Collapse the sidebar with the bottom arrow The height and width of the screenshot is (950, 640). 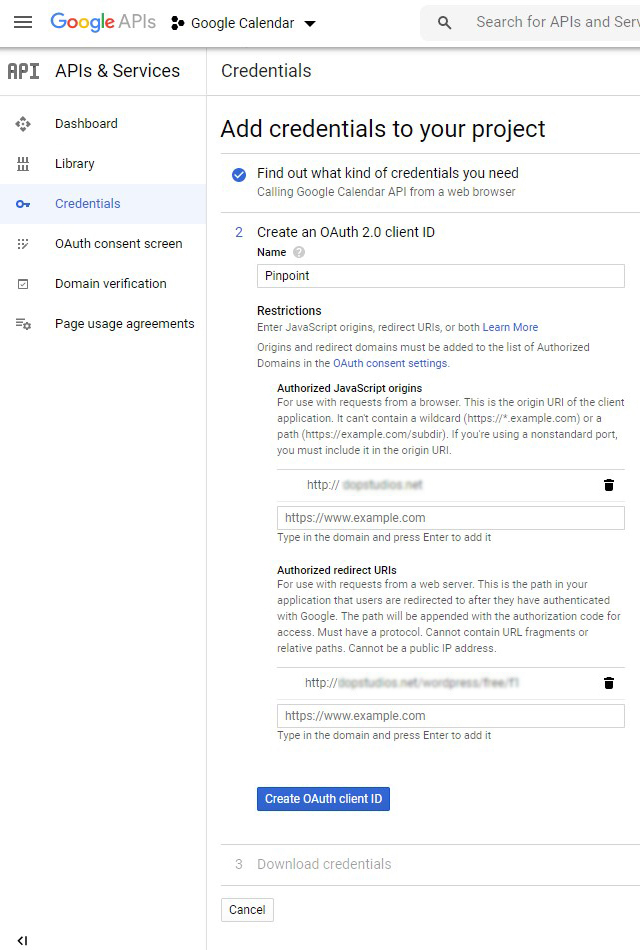22,940
